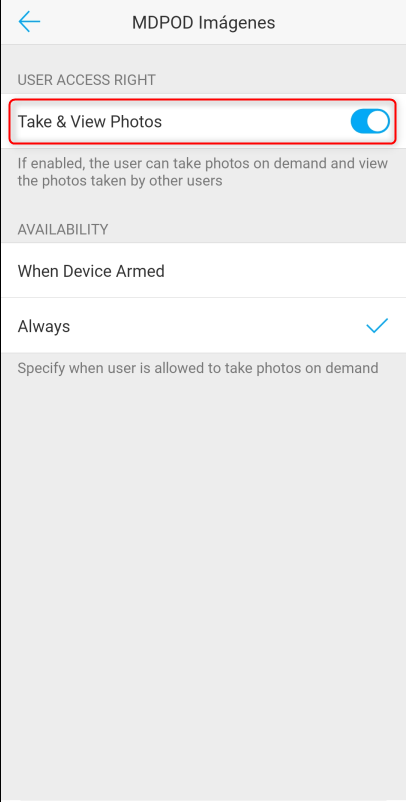Click the MDPOD Imágenes page title
Viewport: 406px width, 802px height.
pyautogui.click(x=204, y=23)
